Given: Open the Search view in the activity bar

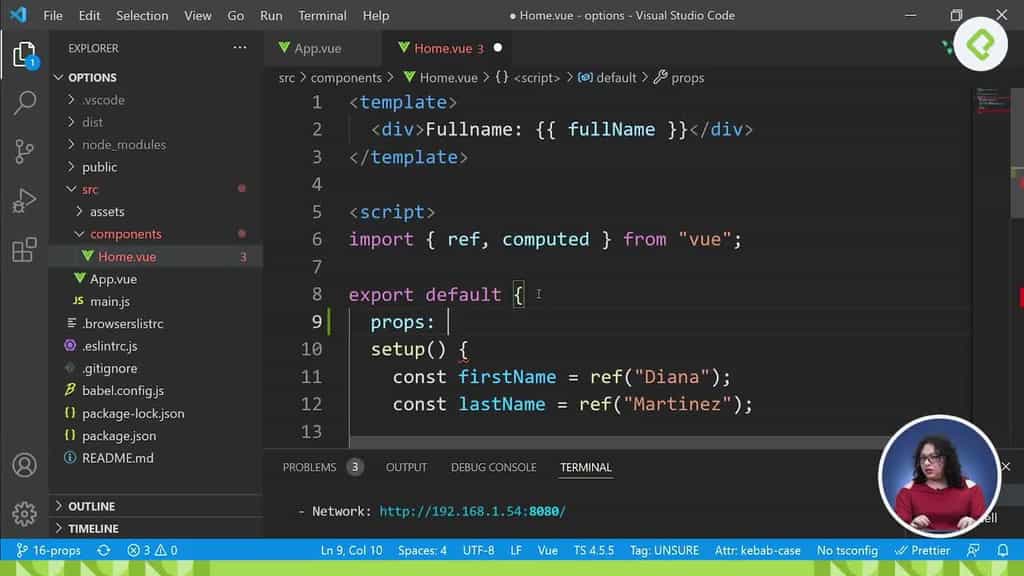Looking at the screenshot, I should (x=25, y=103).
